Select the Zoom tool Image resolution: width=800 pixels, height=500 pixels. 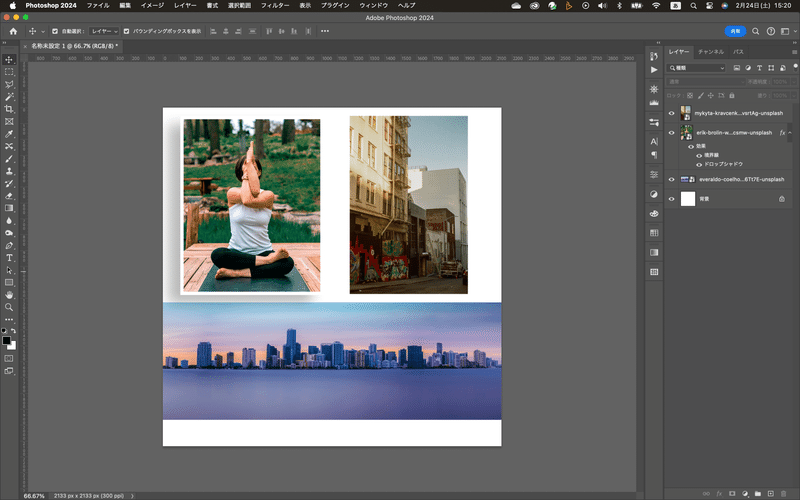9,308
